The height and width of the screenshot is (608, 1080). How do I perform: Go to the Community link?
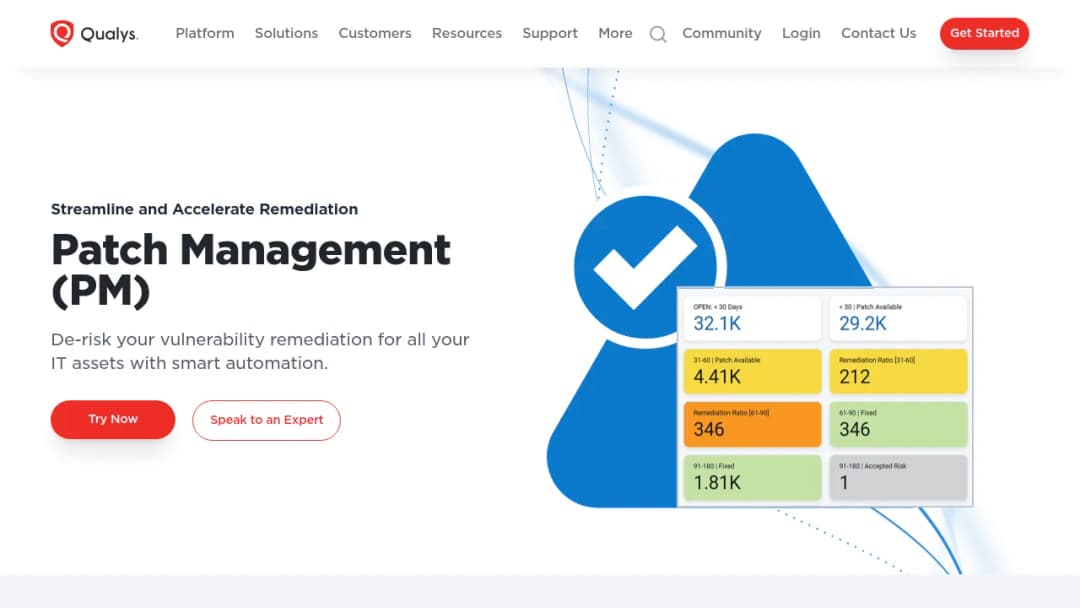pos(722,33)
